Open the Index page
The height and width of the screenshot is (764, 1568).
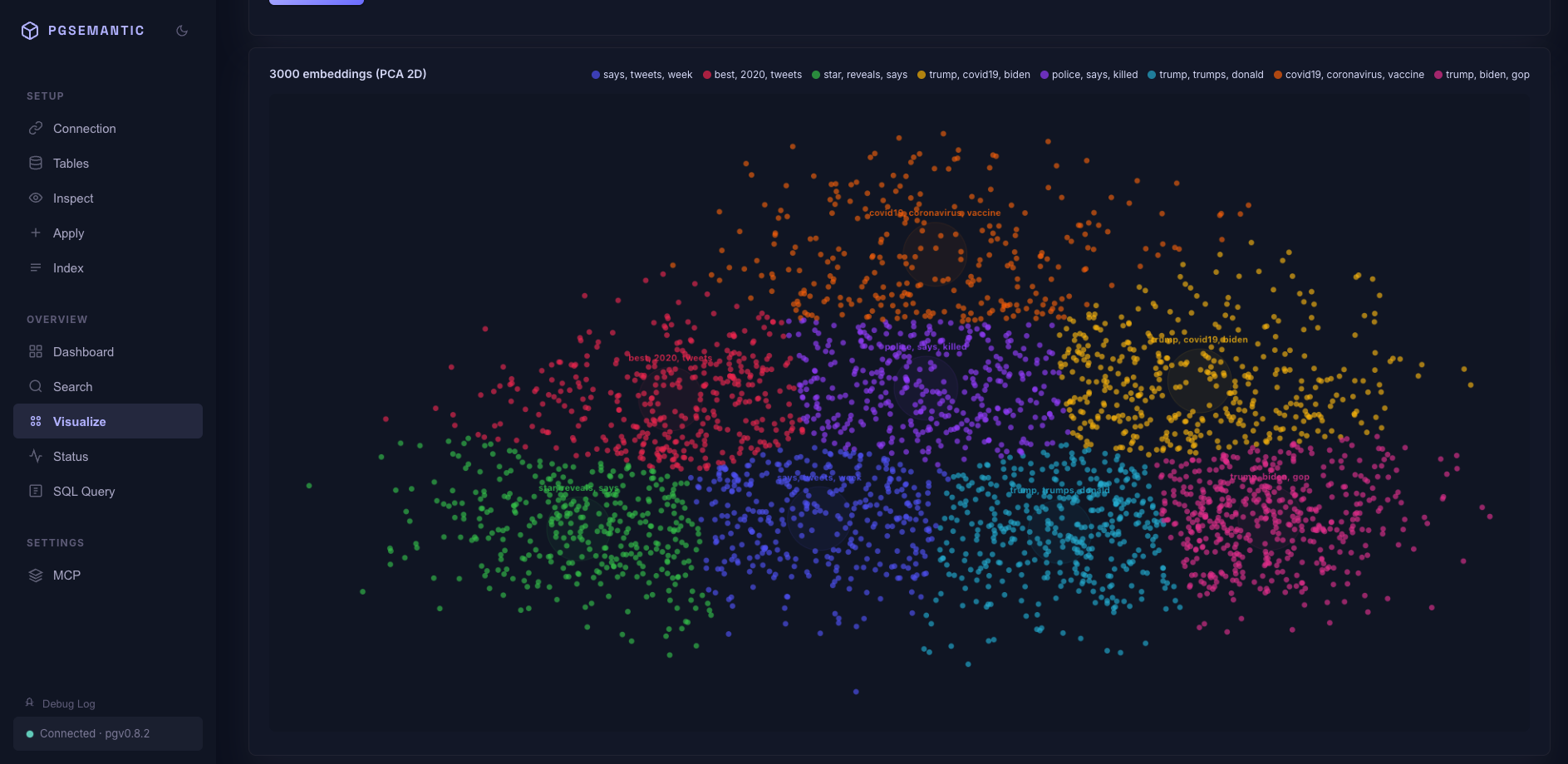108,267
